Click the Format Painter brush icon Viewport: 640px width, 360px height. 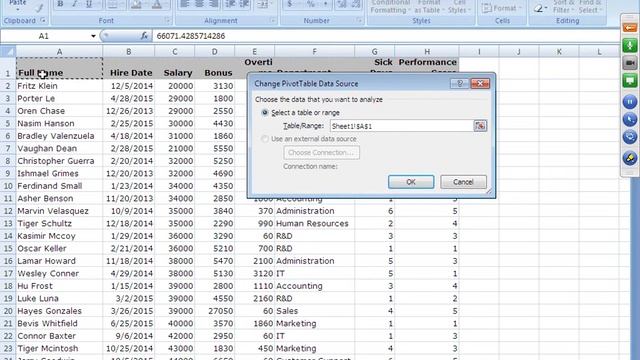click(40, 7)
